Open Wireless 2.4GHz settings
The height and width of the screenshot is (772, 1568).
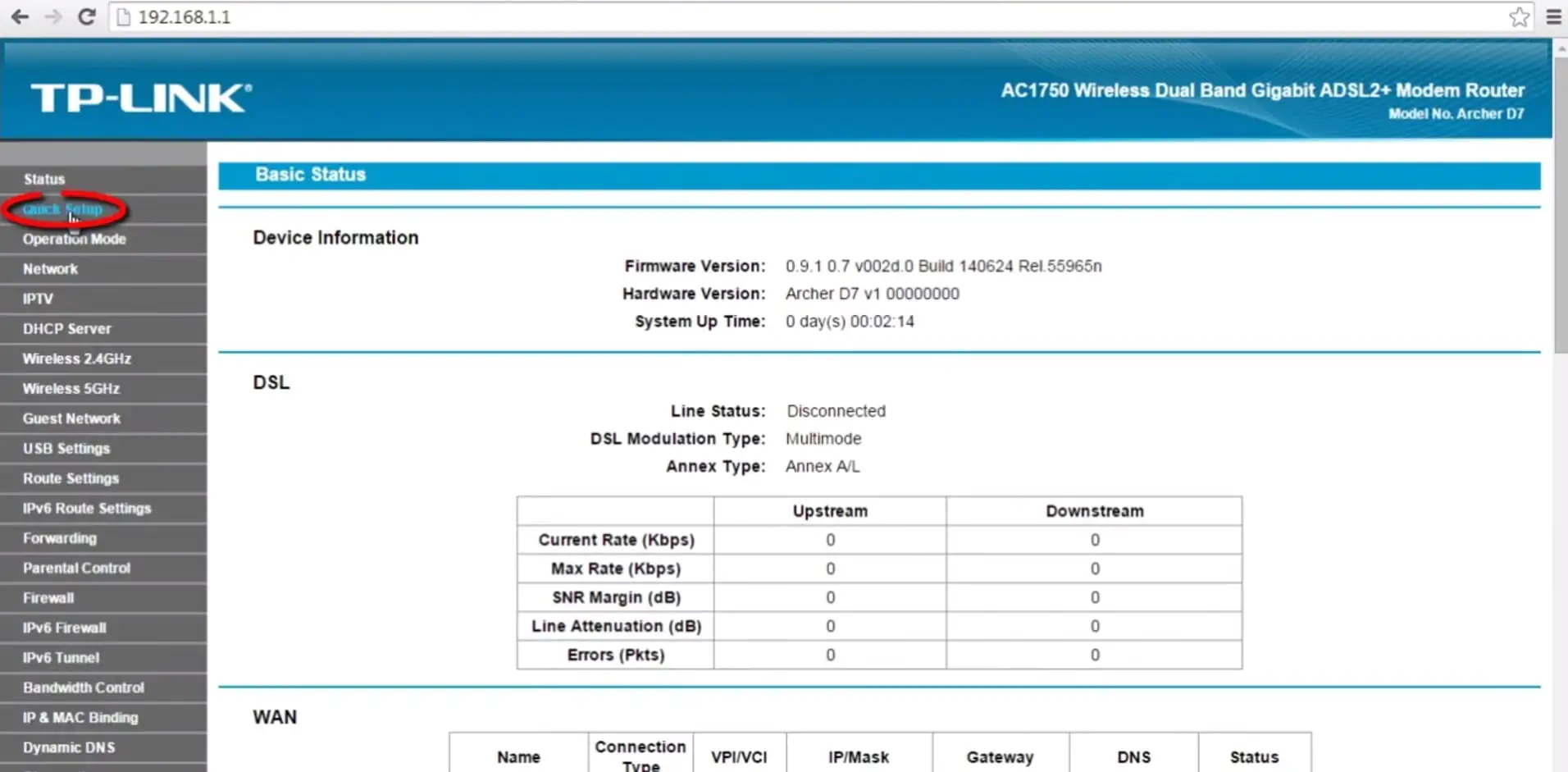[x=76, y=359]
